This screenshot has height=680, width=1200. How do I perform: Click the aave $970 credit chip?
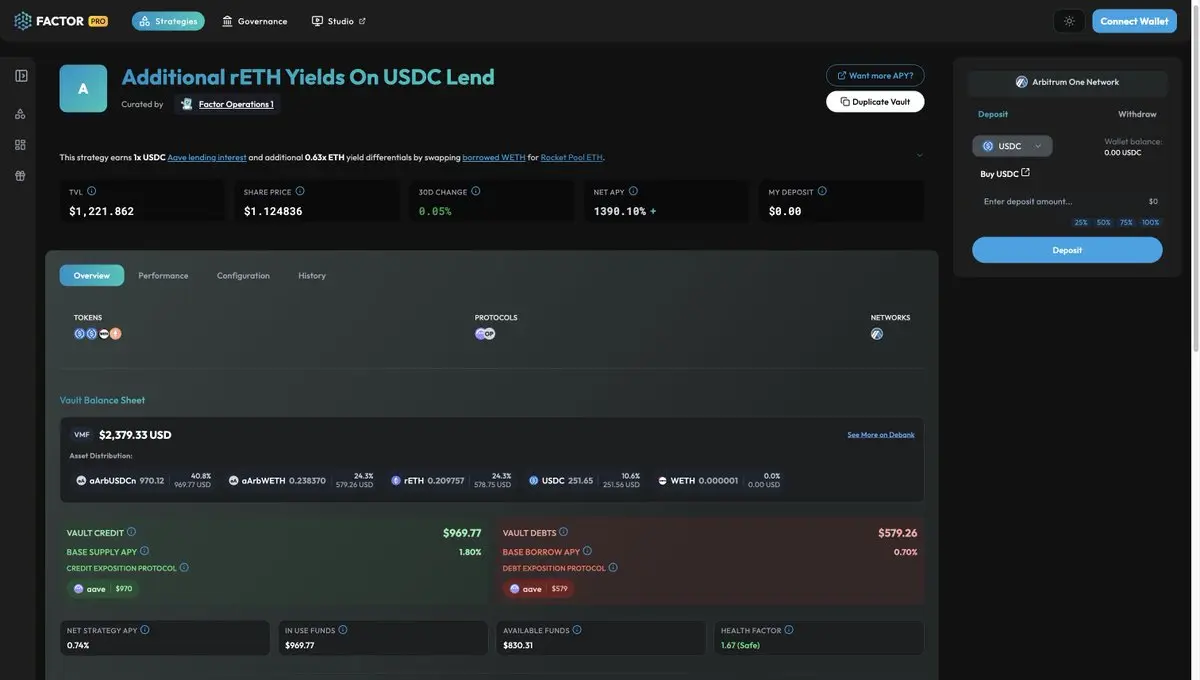(x=103, y=589)
